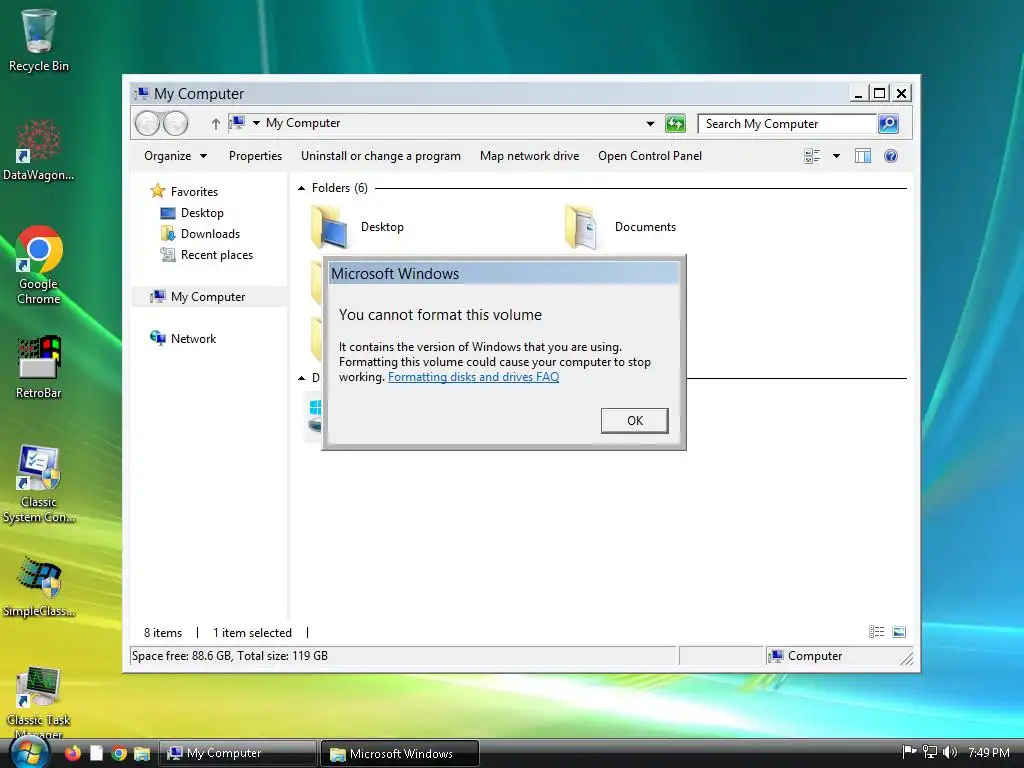
Task: Collapse the devices group arrow
Action: (301, 378)
